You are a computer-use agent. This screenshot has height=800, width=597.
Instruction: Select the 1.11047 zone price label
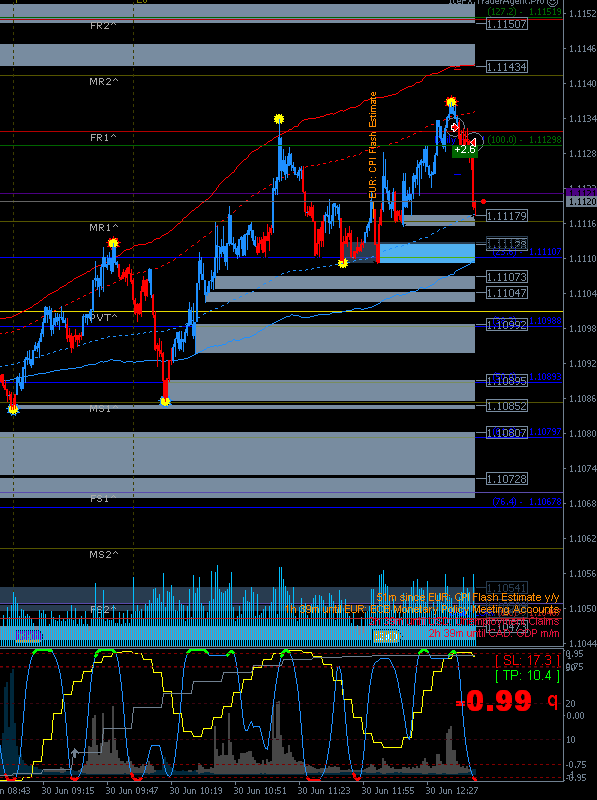click(x=507, y=293)
